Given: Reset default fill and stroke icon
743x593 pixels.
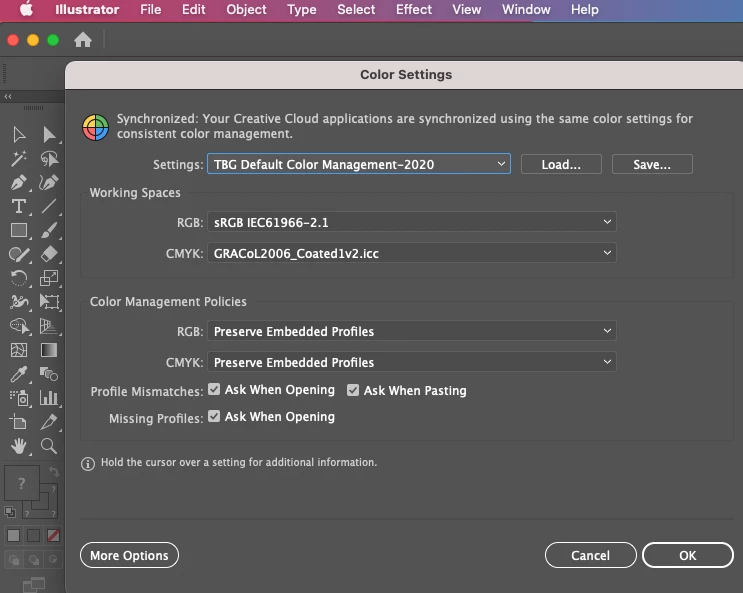Looking at the screenshot, I should click(10, 512).
